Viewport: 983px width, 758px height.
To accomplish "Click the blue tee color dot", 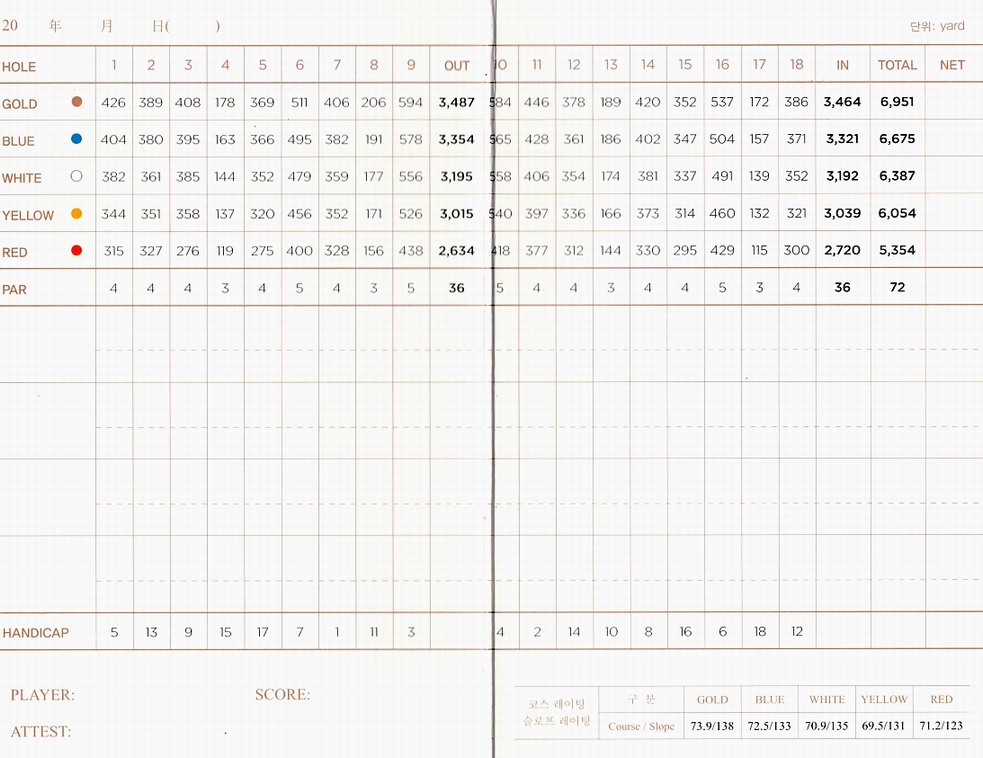I will (x=77, y=139).
